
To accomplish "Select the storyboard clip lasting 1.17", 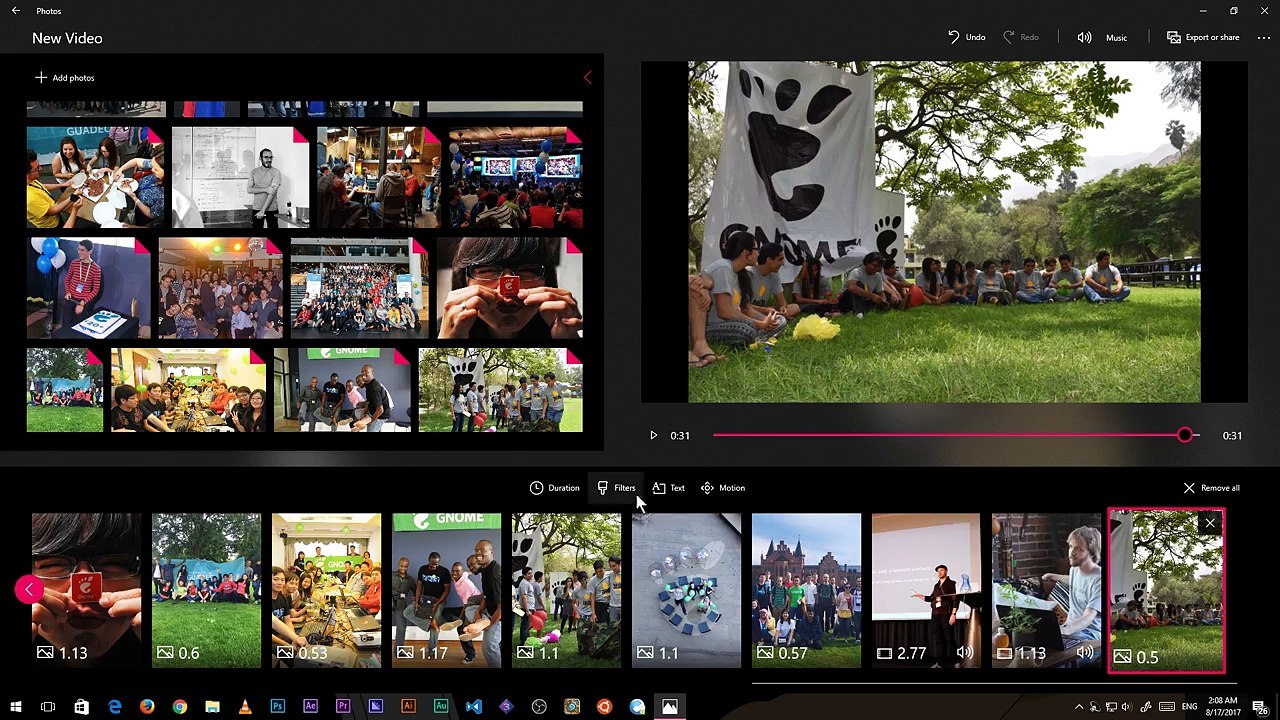I will 446,590.
